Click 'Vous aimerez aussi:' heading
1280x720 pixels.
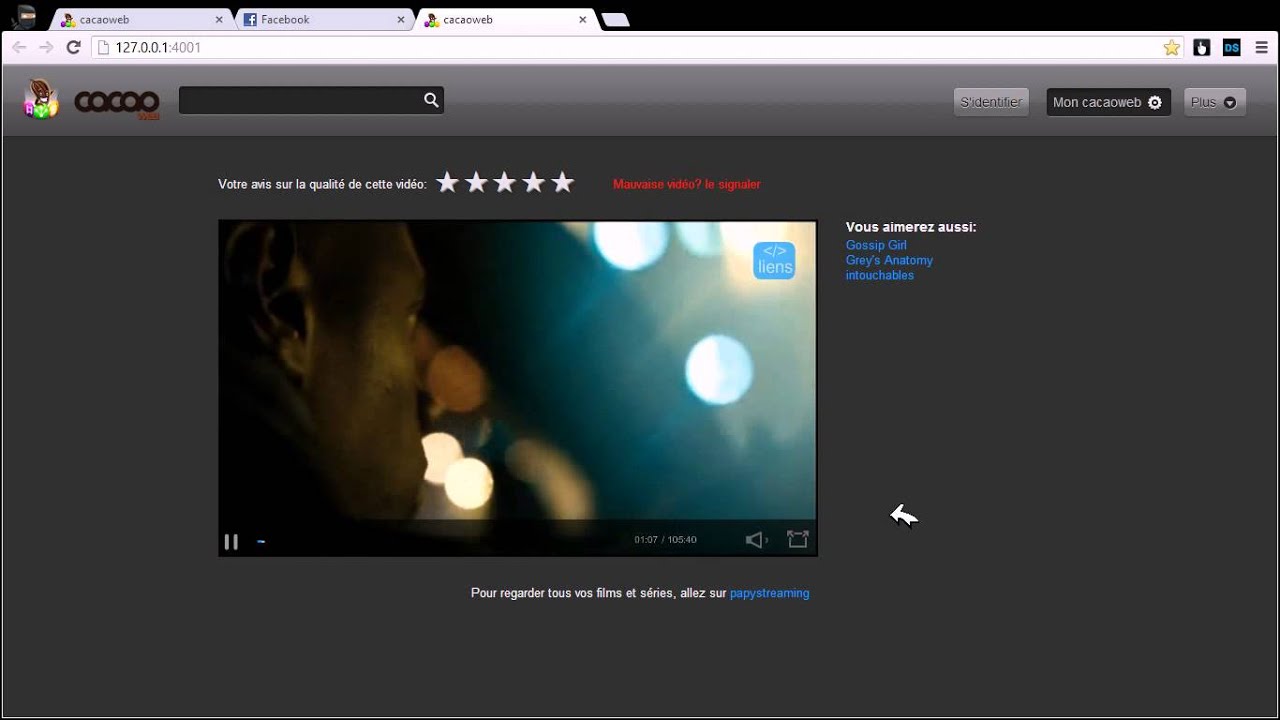point(911,227)
